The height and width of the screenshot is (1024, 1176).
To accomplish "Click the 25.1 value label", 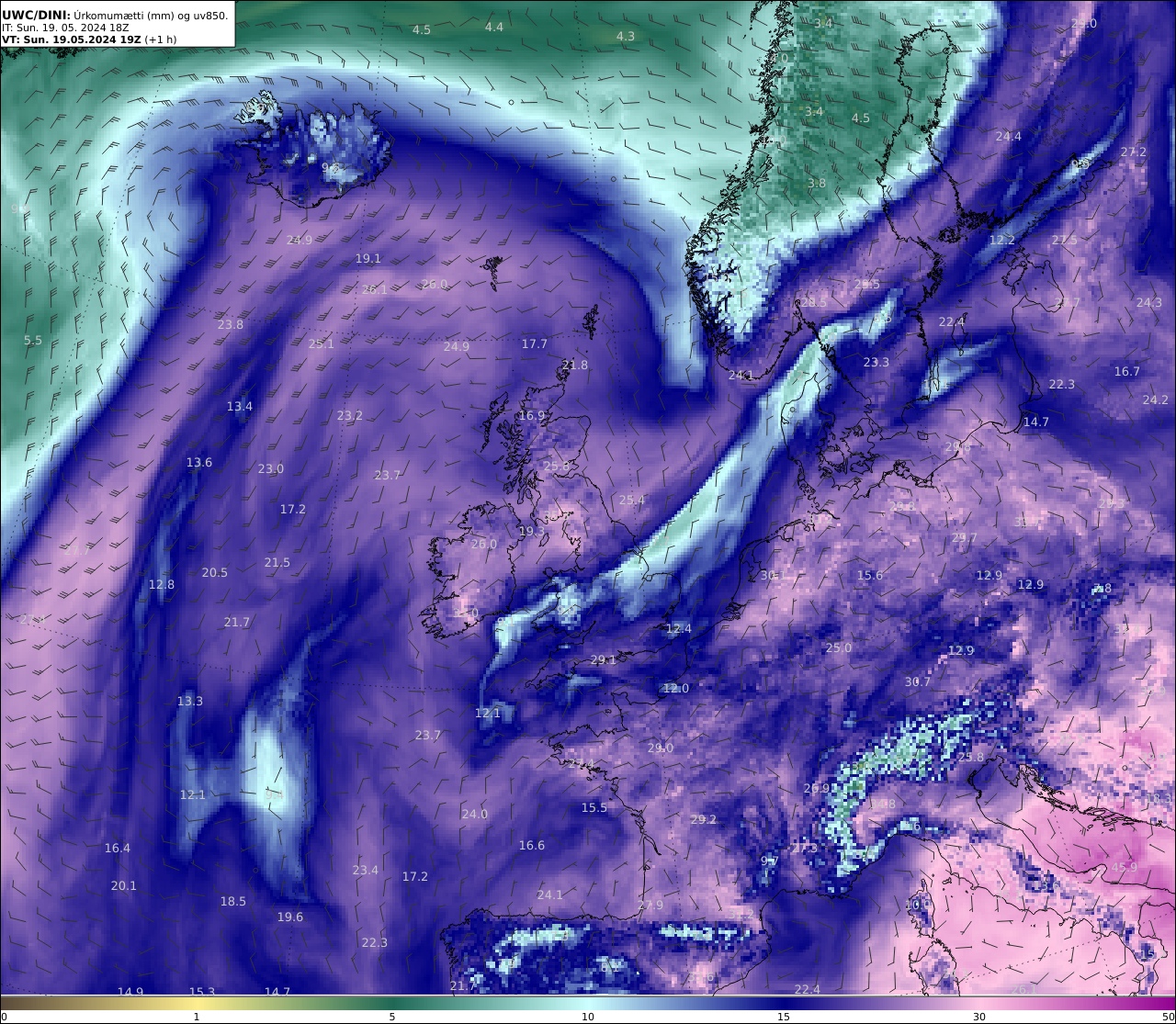I will pyautogui.click(x=322, y=344).
